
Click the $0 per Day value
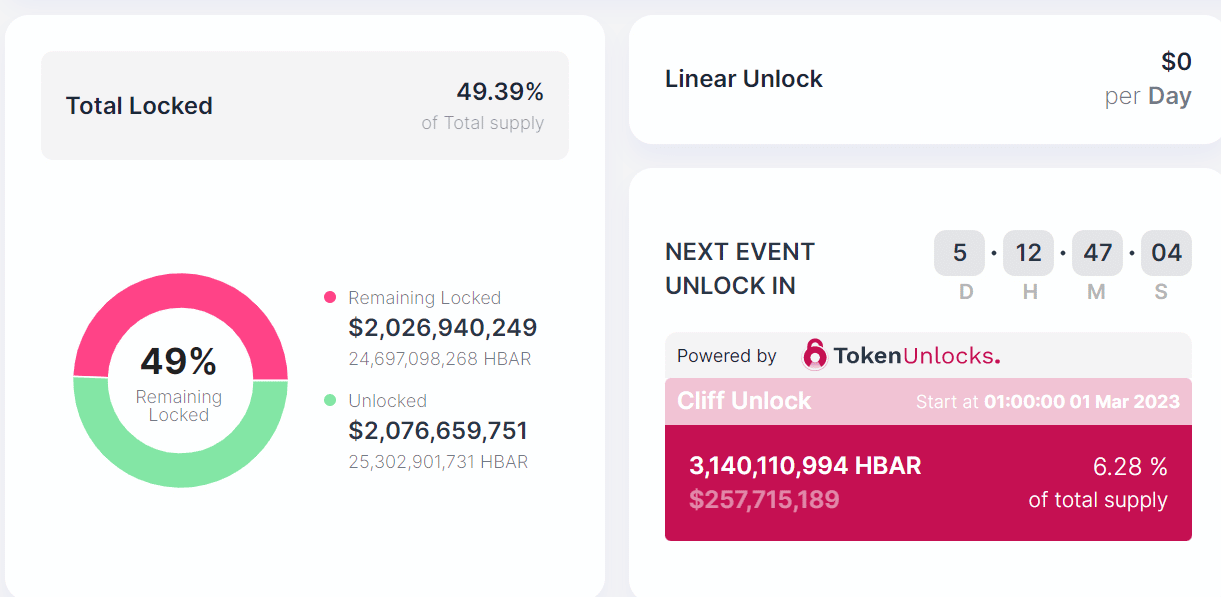coord(1148,79)
